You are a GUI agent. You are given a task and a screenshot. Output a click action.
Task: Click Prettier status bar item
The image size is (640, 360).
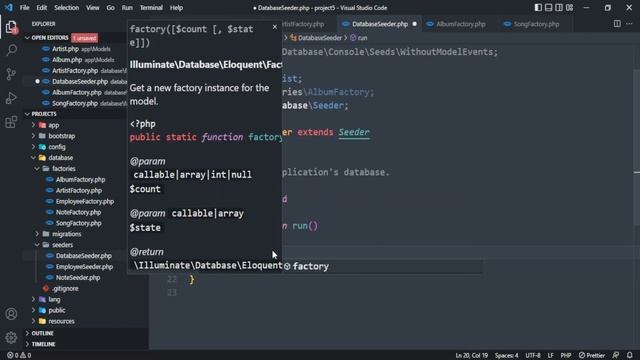pos(592,356)
